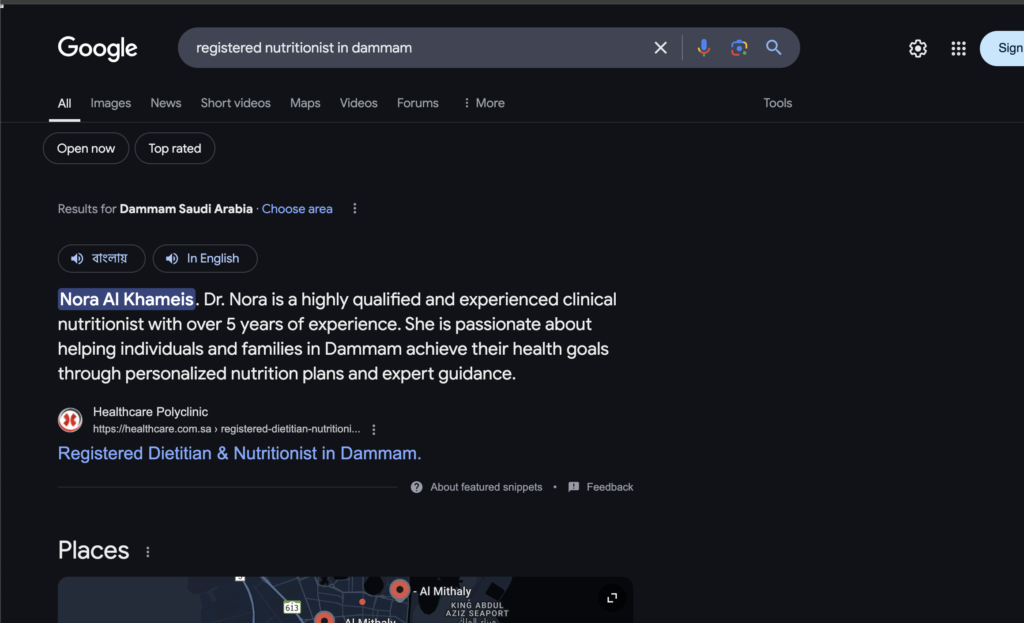1024x623 pixels.
Task: Click the Google logo
Action: click(97, 48)
